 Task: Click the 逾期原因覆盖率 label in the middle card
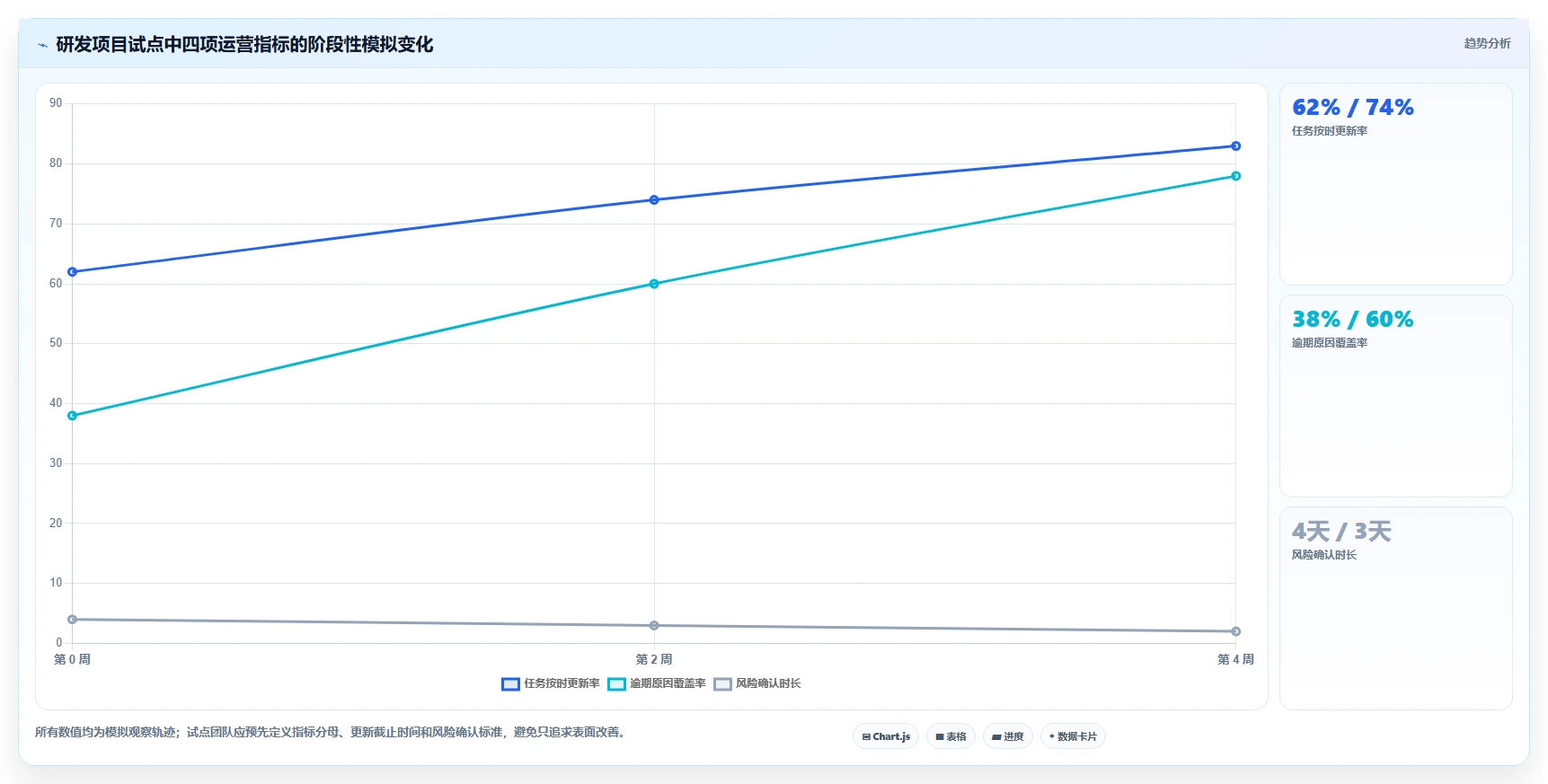[1330, 343]
